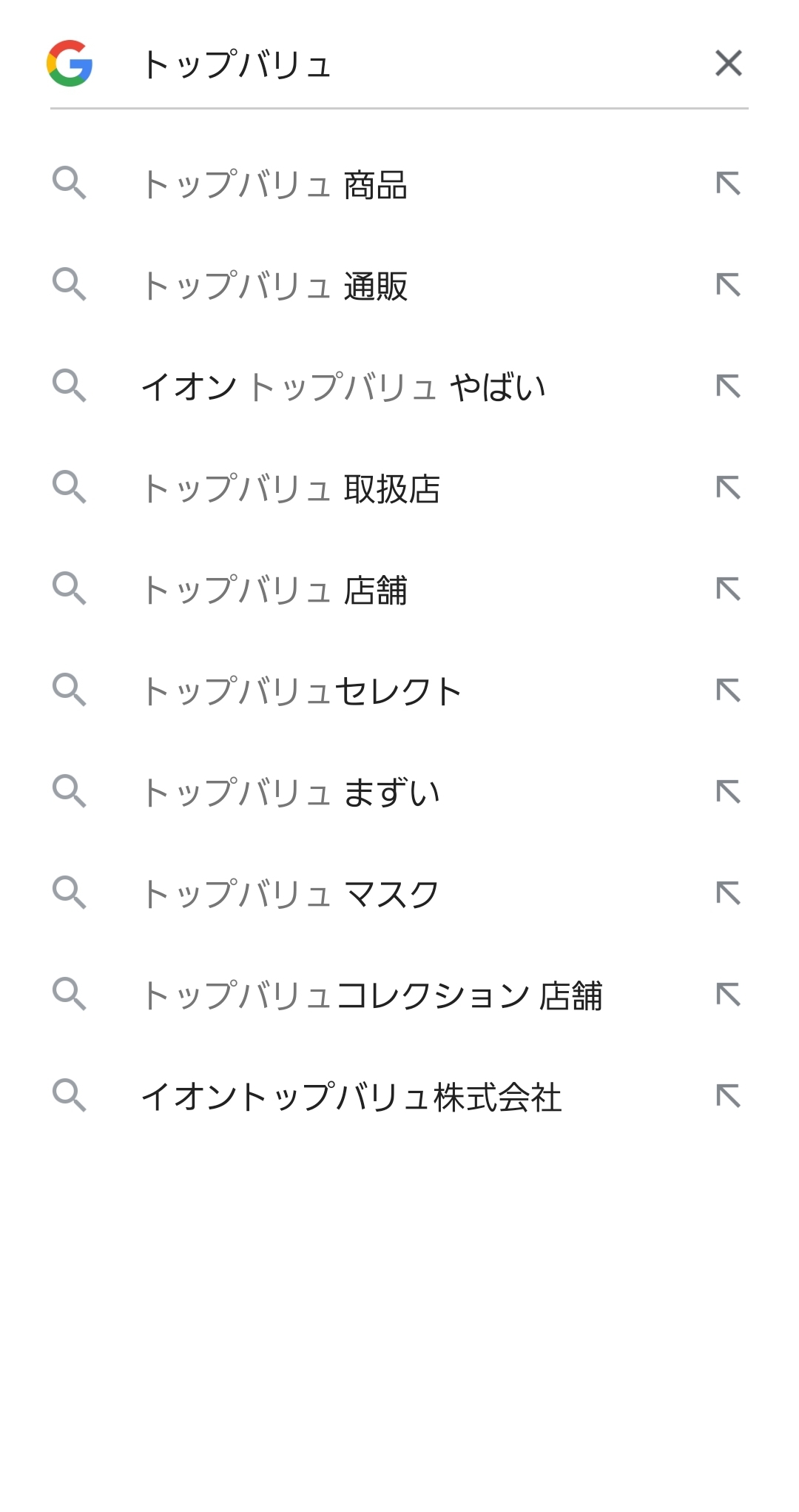Clear the search text with X
The height and width of the screenshot is (1512, 799).
pyautogui.click(x=728, y=64)
